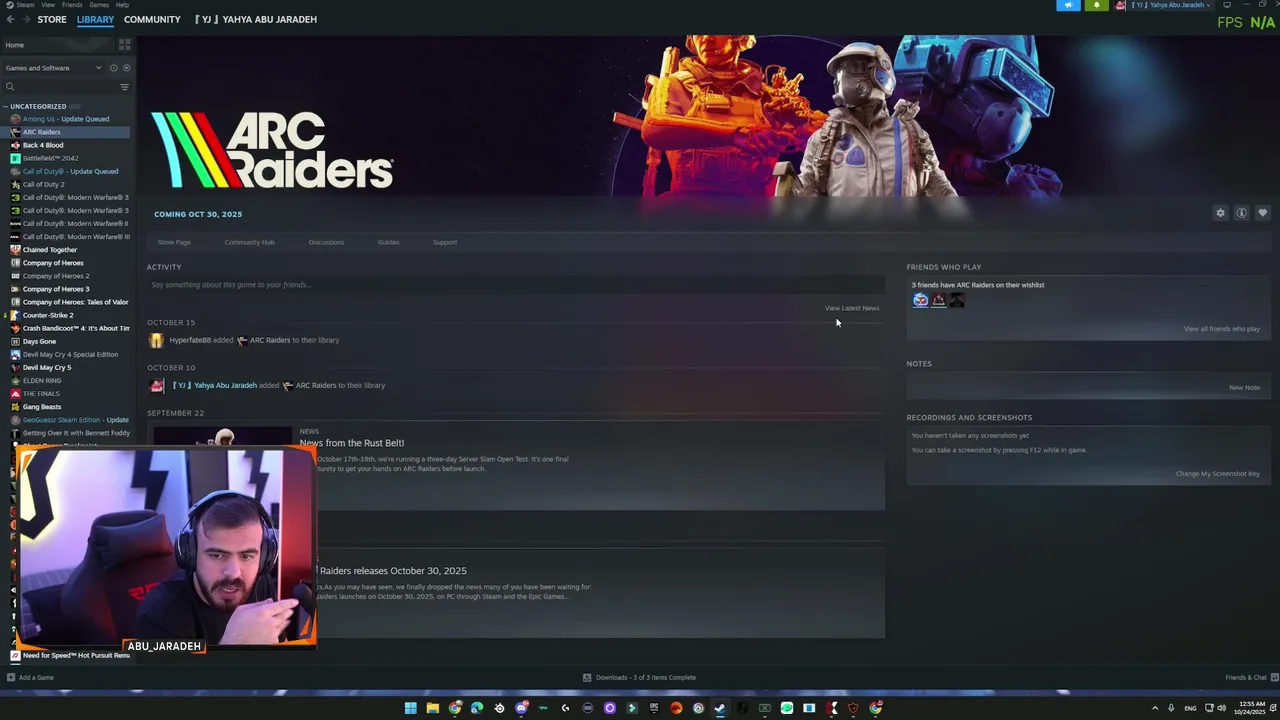Open ARC Raiders game info icon

1241,213
